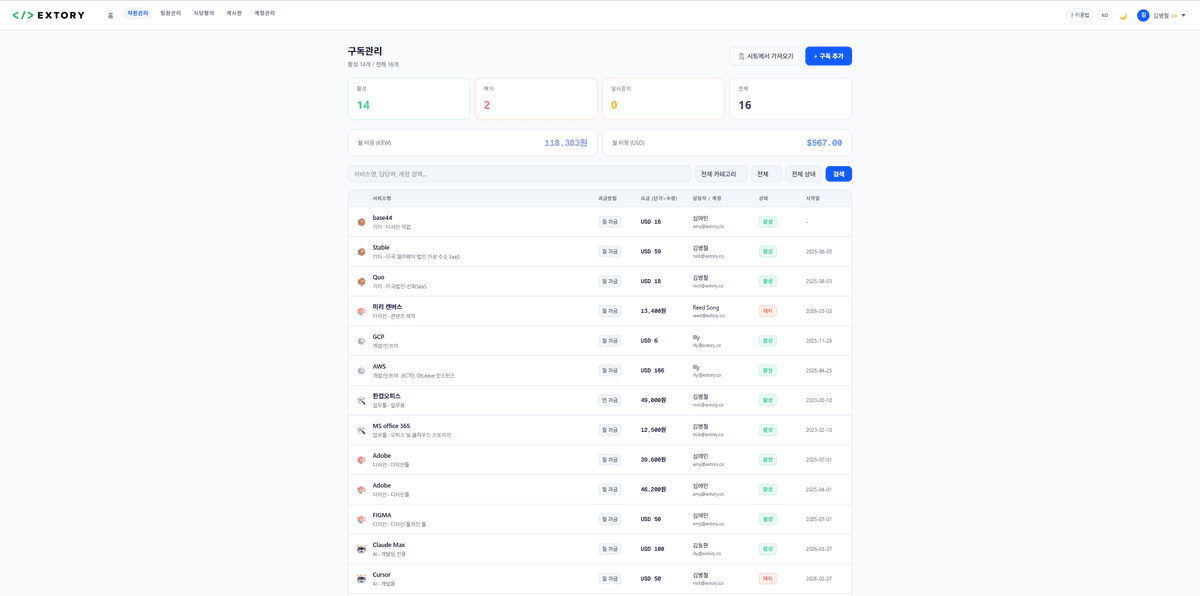
Task: Click the subscription search input field
Action: click(x=519, y=174)
